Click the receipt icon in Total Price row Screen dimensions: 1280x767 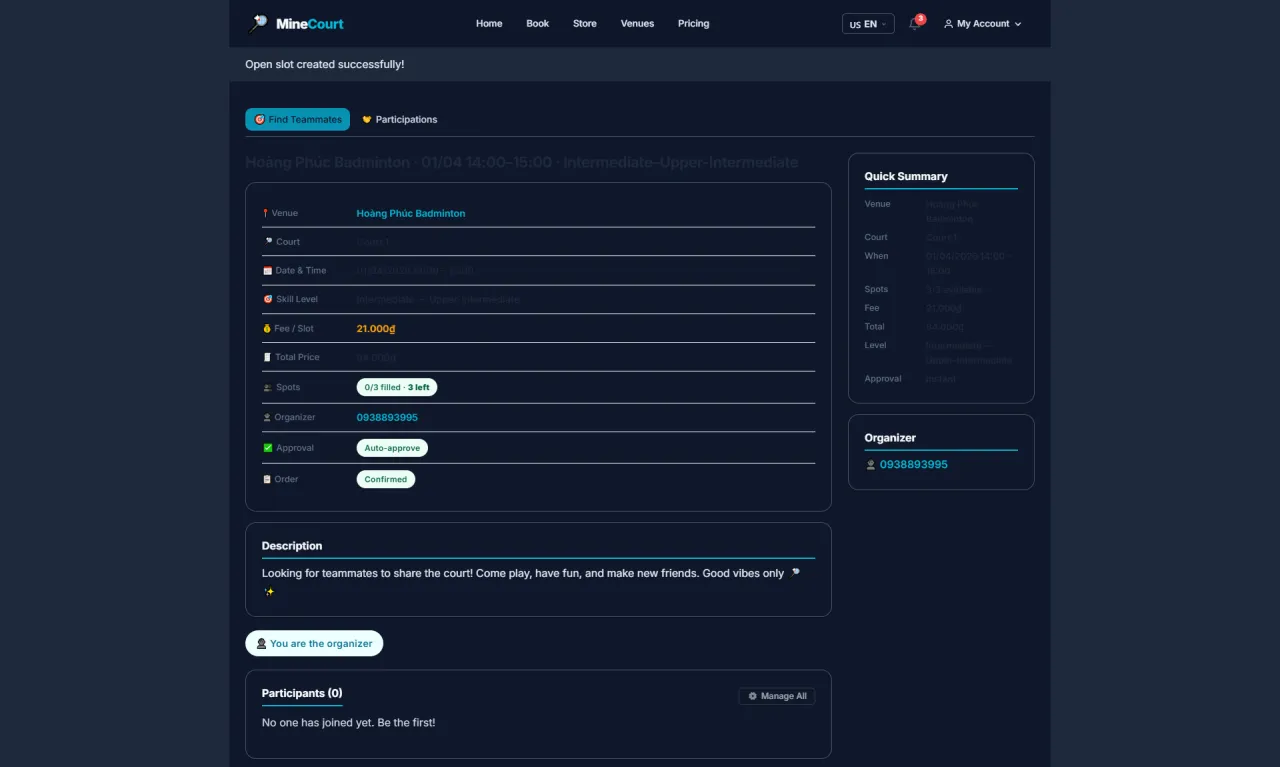click(268, 357)
